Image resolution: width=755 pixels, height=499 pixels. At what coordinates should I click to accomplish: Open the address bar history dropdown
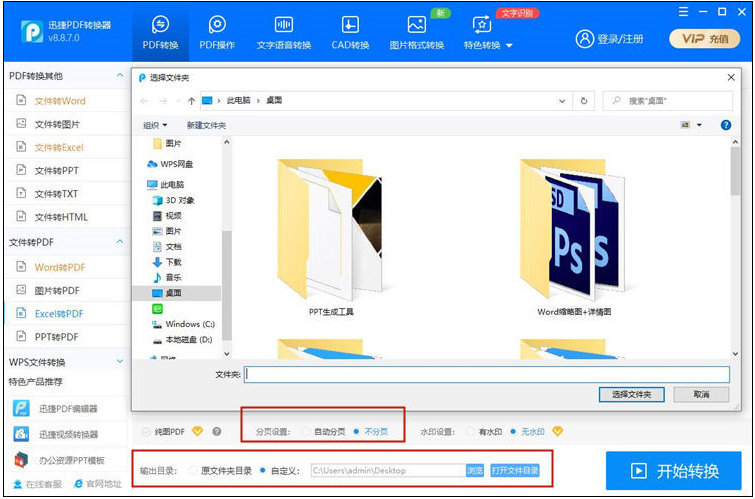[x=561, y=101]
